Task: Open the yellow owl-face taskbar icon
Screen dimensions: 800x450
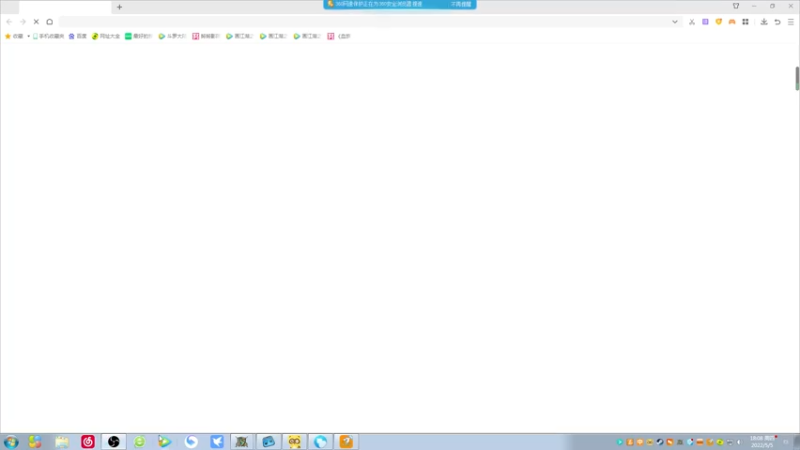Action: [x=294, y=442]
